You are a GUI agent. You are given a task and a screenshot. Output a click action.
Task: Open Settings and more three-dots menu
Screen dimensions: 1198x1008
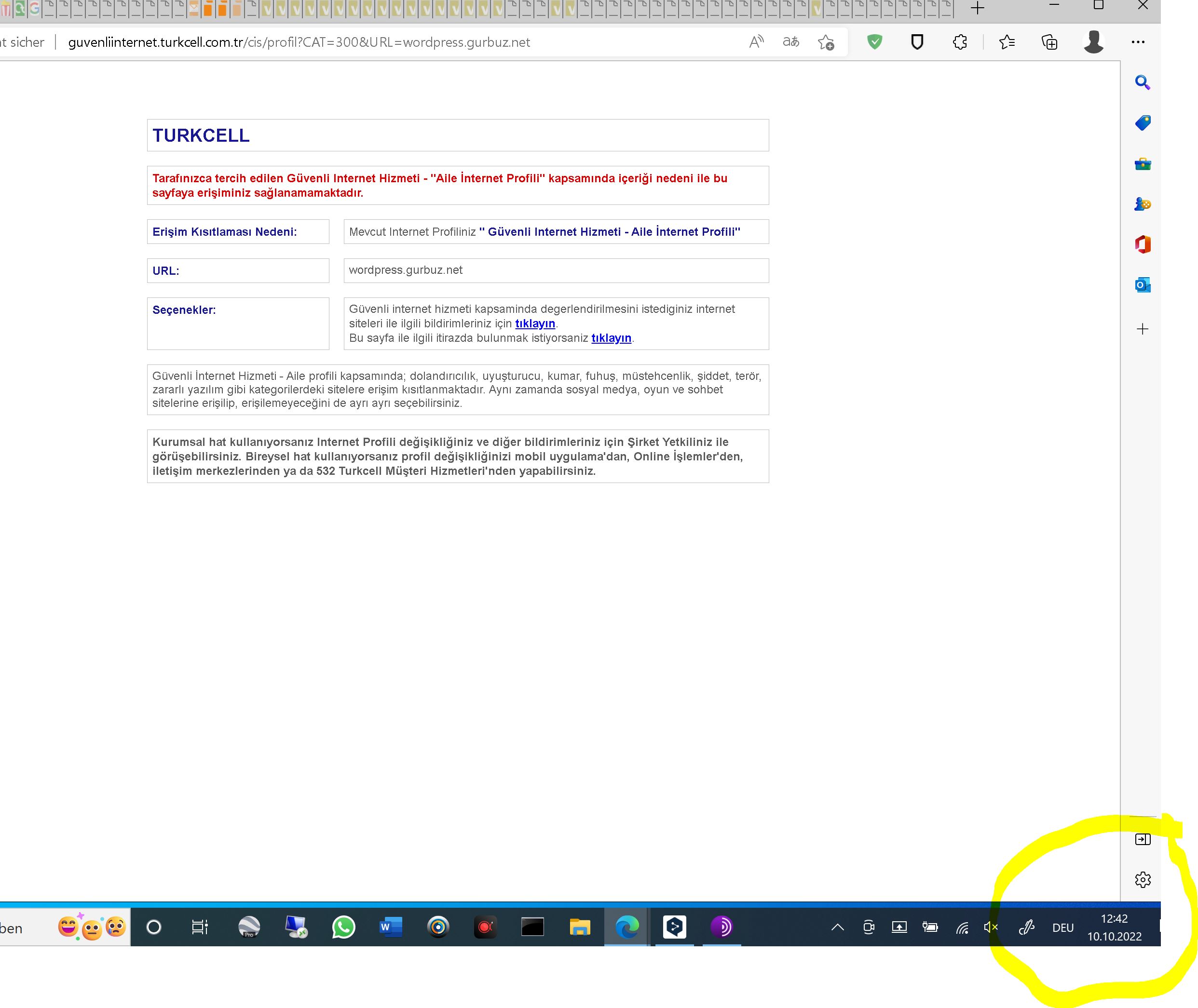(x=1138, y=42)
